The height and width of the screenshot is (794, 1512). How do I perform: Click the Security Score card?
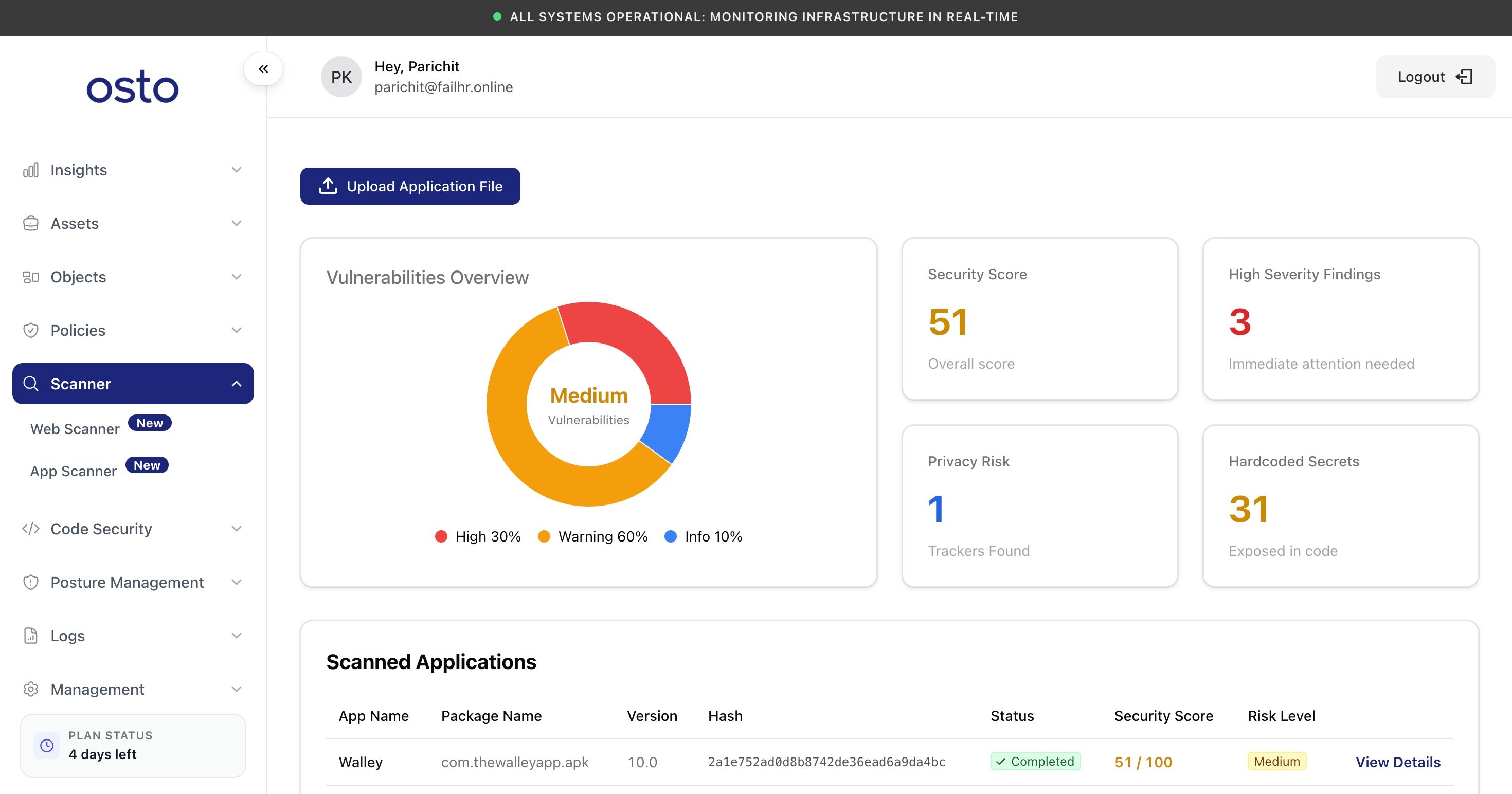(1039, 319)
